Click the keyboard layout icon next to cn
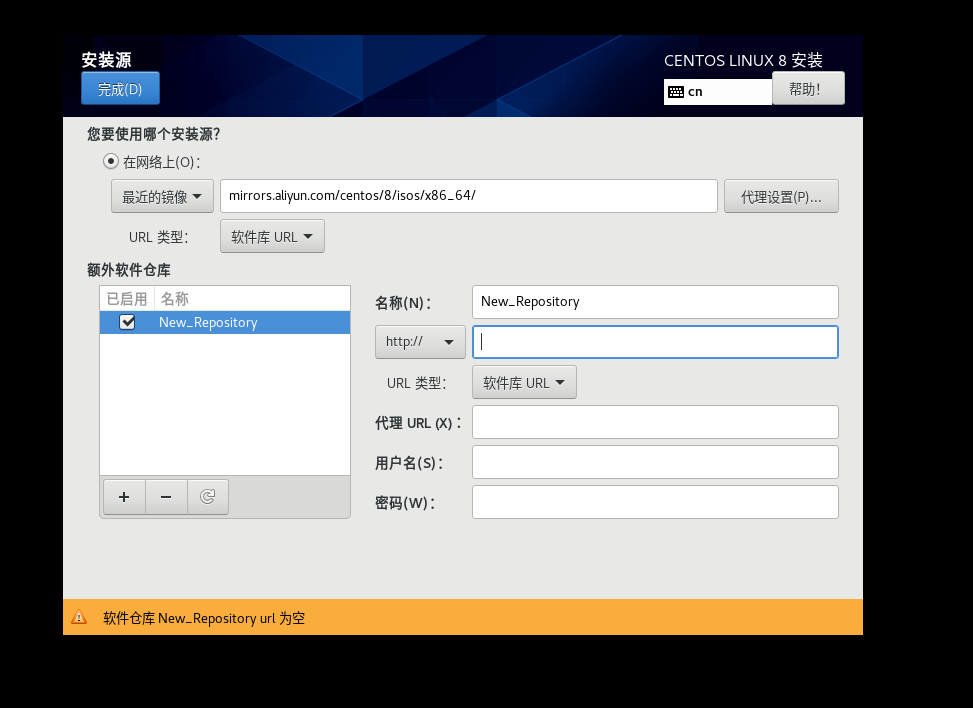Screen dimensions: 973x708 pos(676,92)
